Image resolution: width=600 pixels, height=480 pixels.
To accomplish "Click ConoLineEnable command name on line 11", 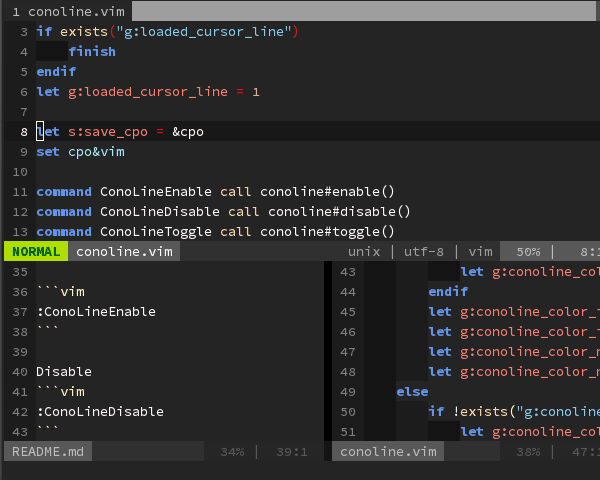I will click(156, 191).
